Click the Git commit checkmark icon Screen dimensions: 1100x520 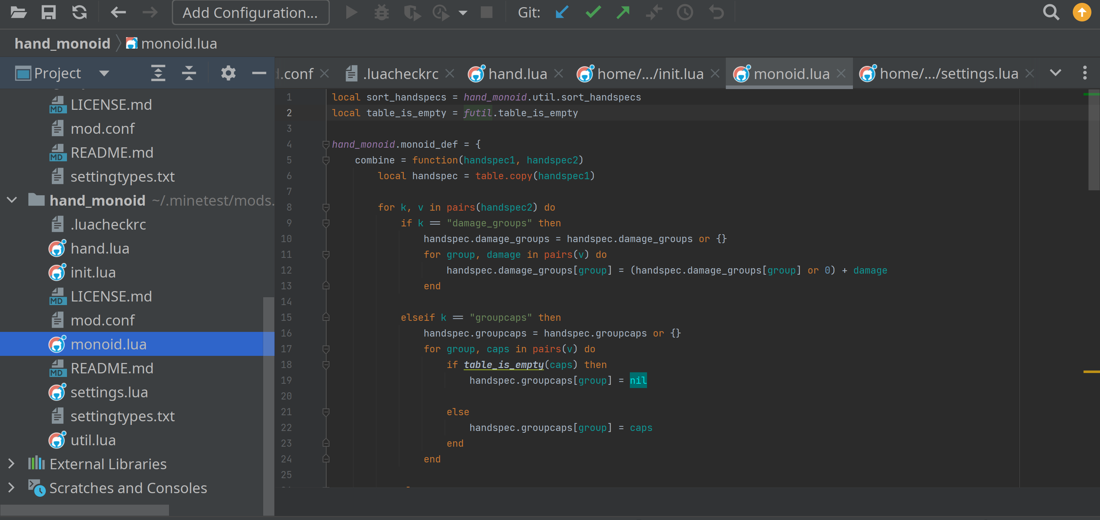[593, 12]
